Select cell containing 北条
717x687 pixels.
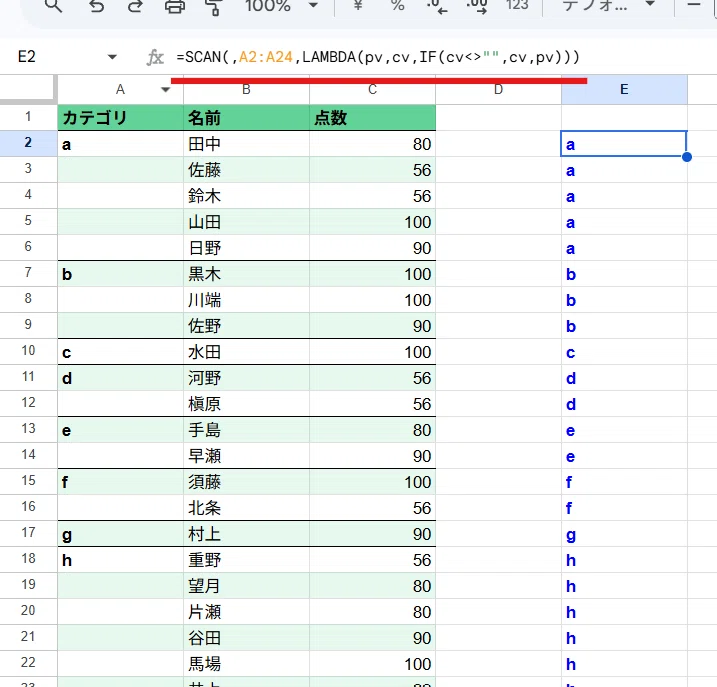[246, 508]
